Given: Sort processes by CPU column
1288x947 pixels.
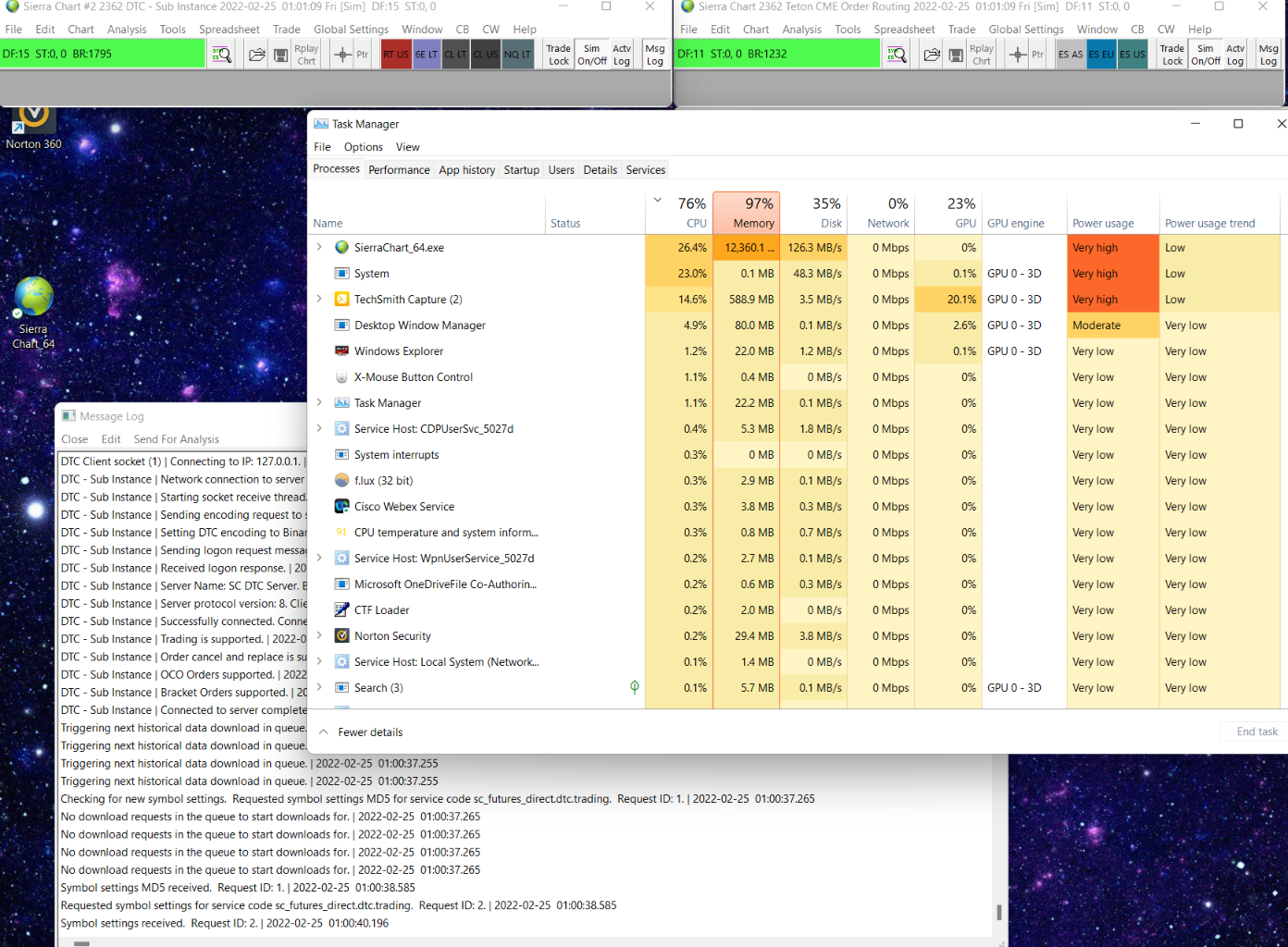Looking at the screenshot, I should 679,213.
